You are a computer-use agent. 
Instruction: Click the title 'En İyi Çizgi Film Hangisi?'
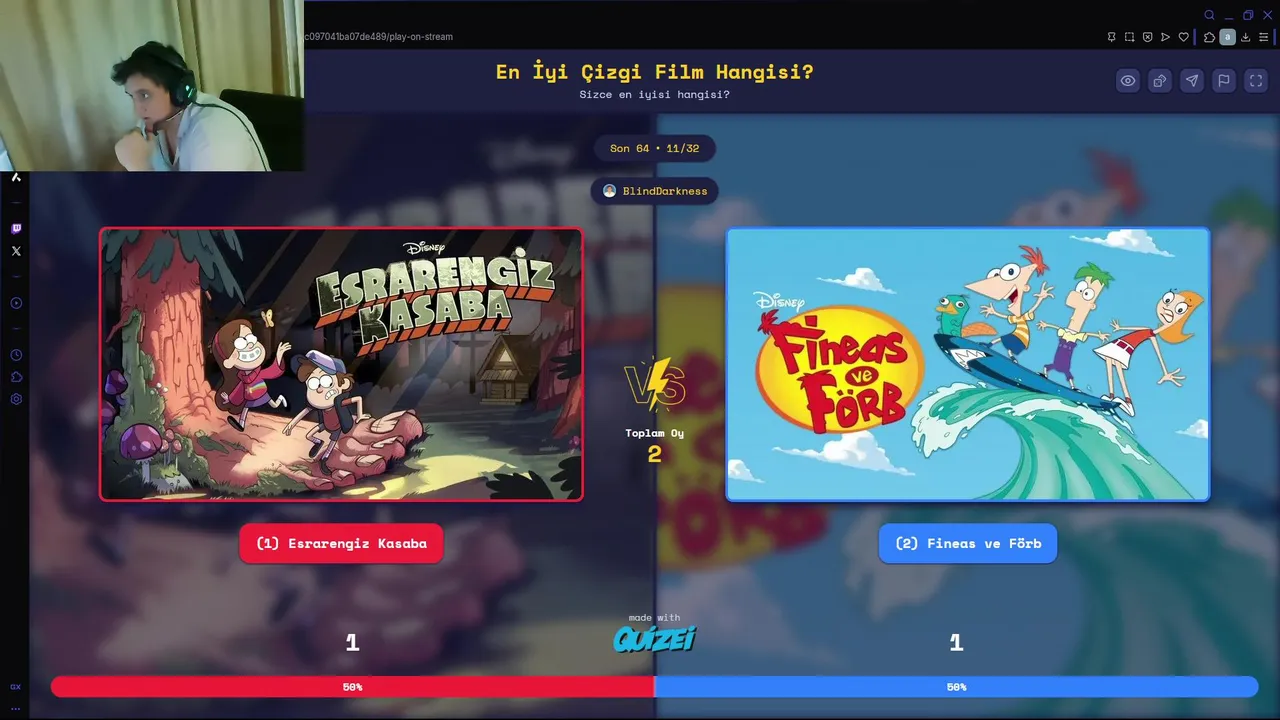[655, 72]
